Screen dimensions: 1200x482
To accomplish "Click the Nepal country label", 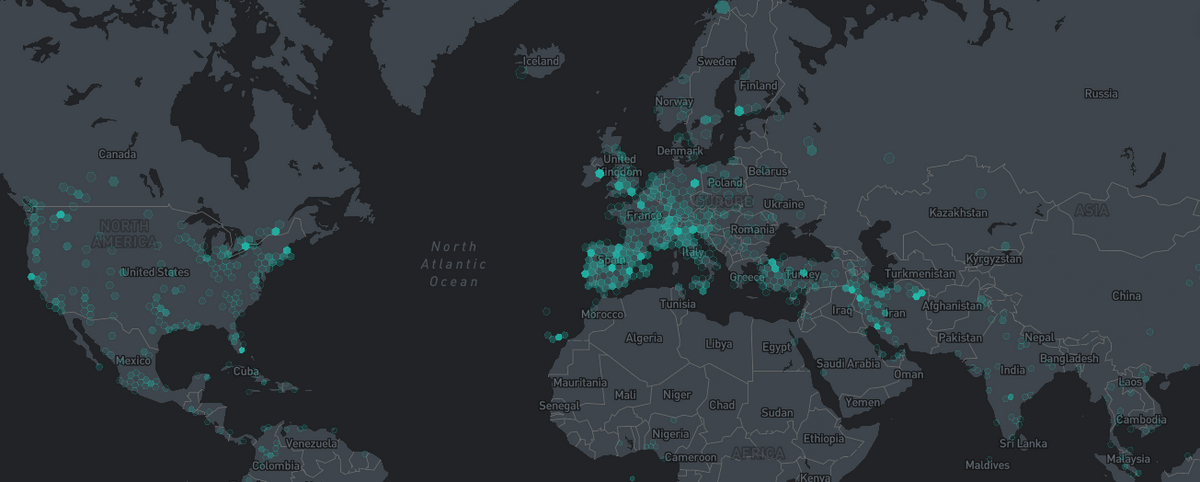I will coord(1039,337).
